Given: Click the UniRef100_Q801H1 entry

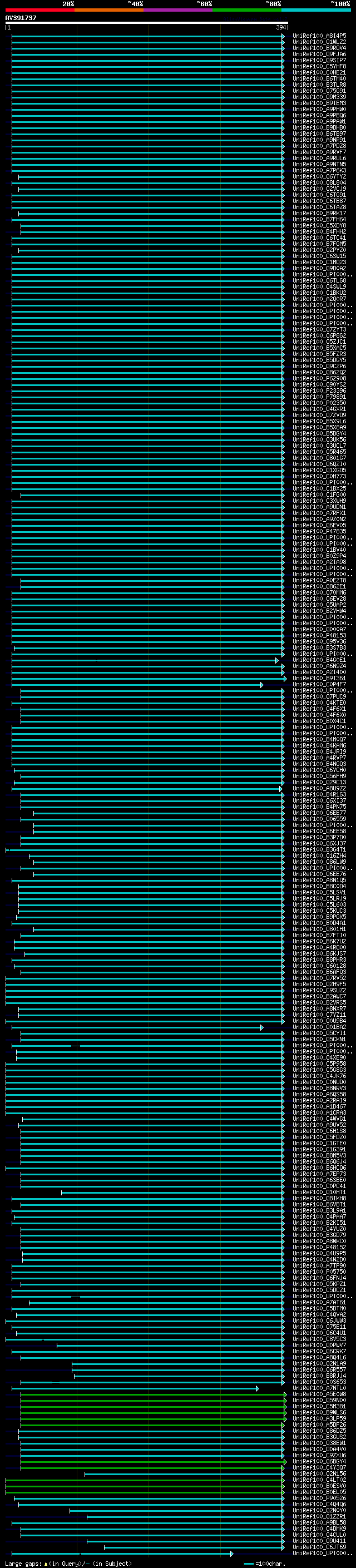Looking at the screenshot, I should tap(319, 929).
